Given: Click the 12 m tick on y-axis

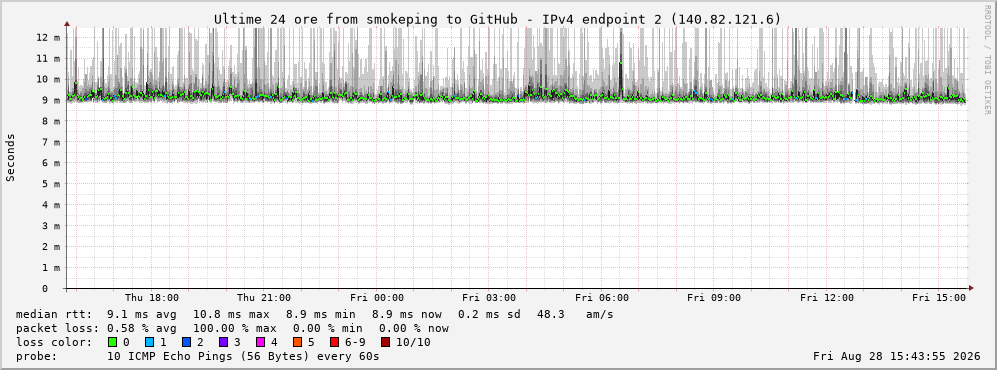Looking at the screenshot, I should point(50,38).
